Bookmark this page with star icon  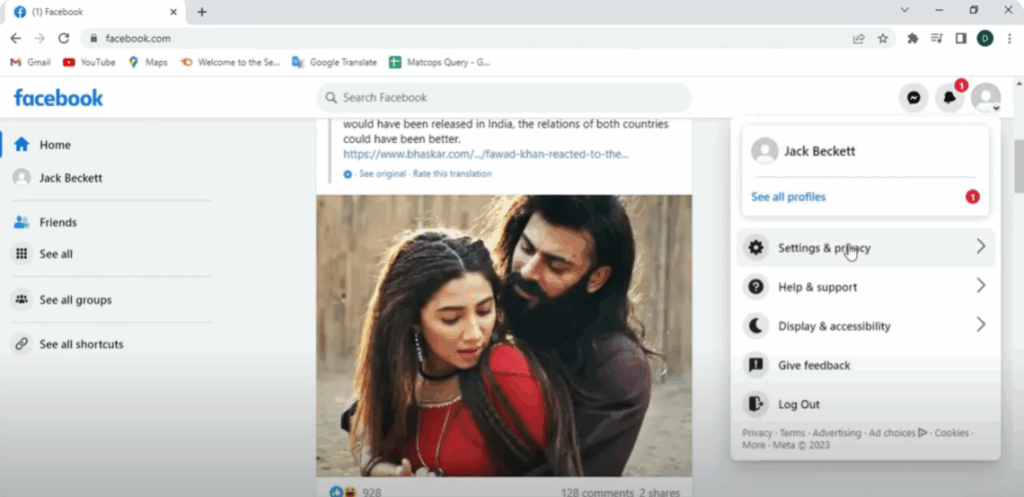883,38
